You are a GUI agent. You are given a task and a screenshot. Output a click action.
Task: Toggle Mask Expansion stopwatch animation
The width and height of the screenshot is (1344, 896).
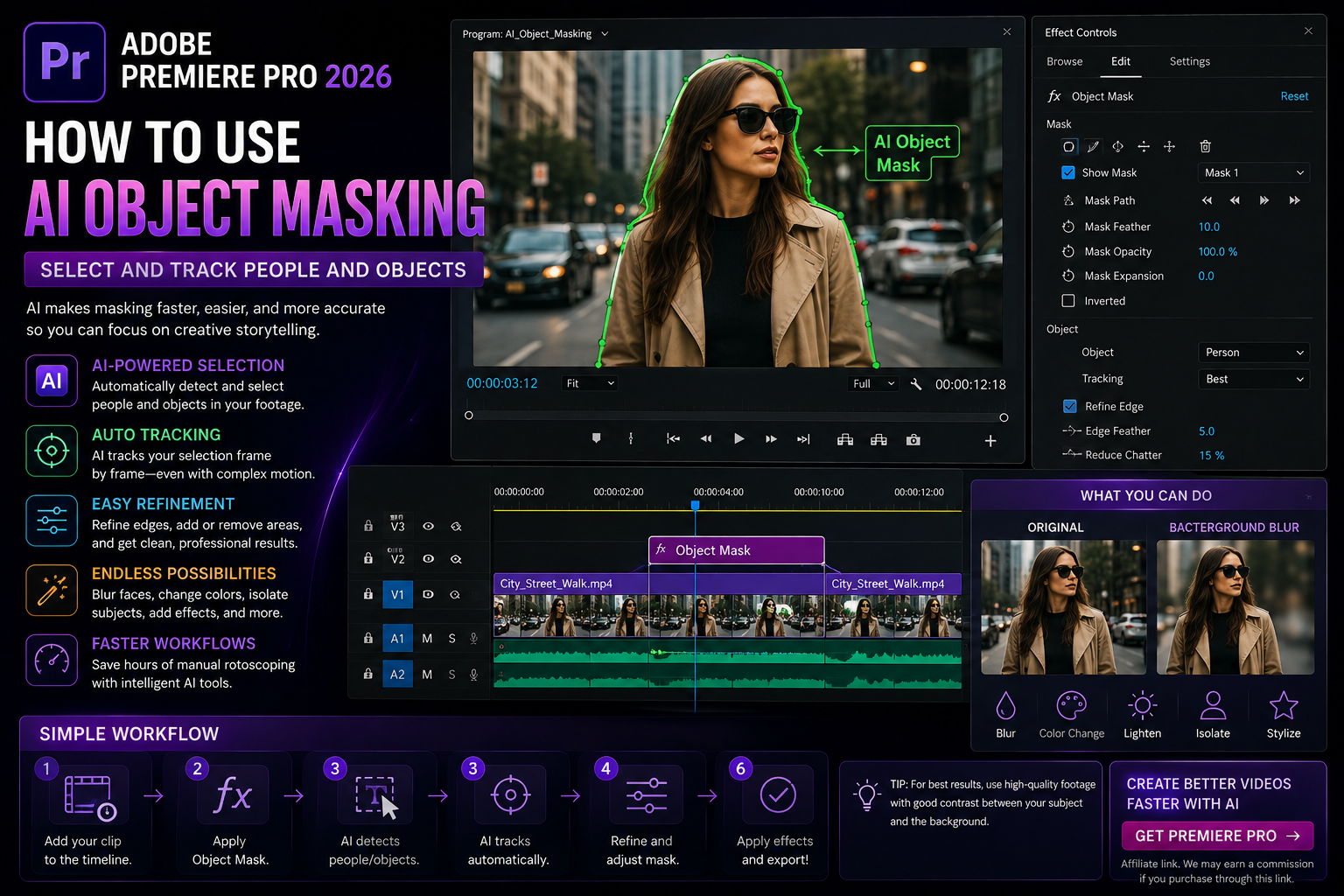coord(1068,276)
